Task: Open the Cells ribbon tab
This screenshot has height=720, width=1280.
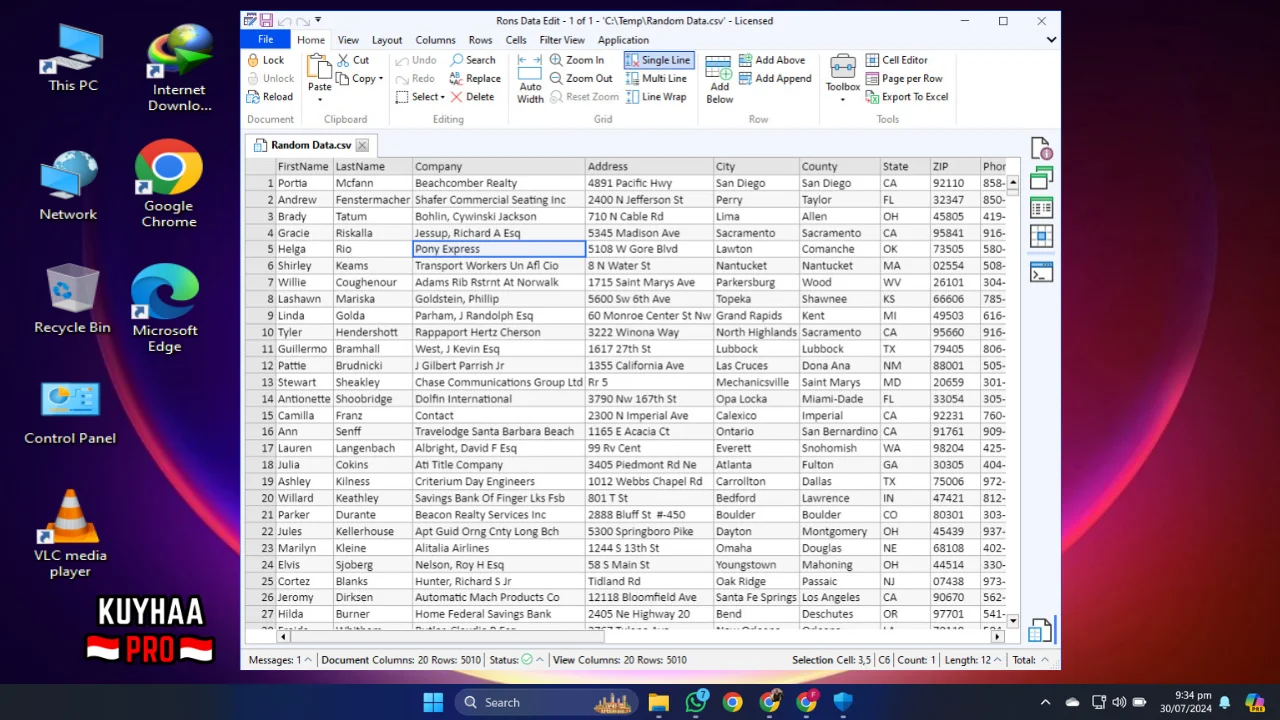Action: point(516,40)
